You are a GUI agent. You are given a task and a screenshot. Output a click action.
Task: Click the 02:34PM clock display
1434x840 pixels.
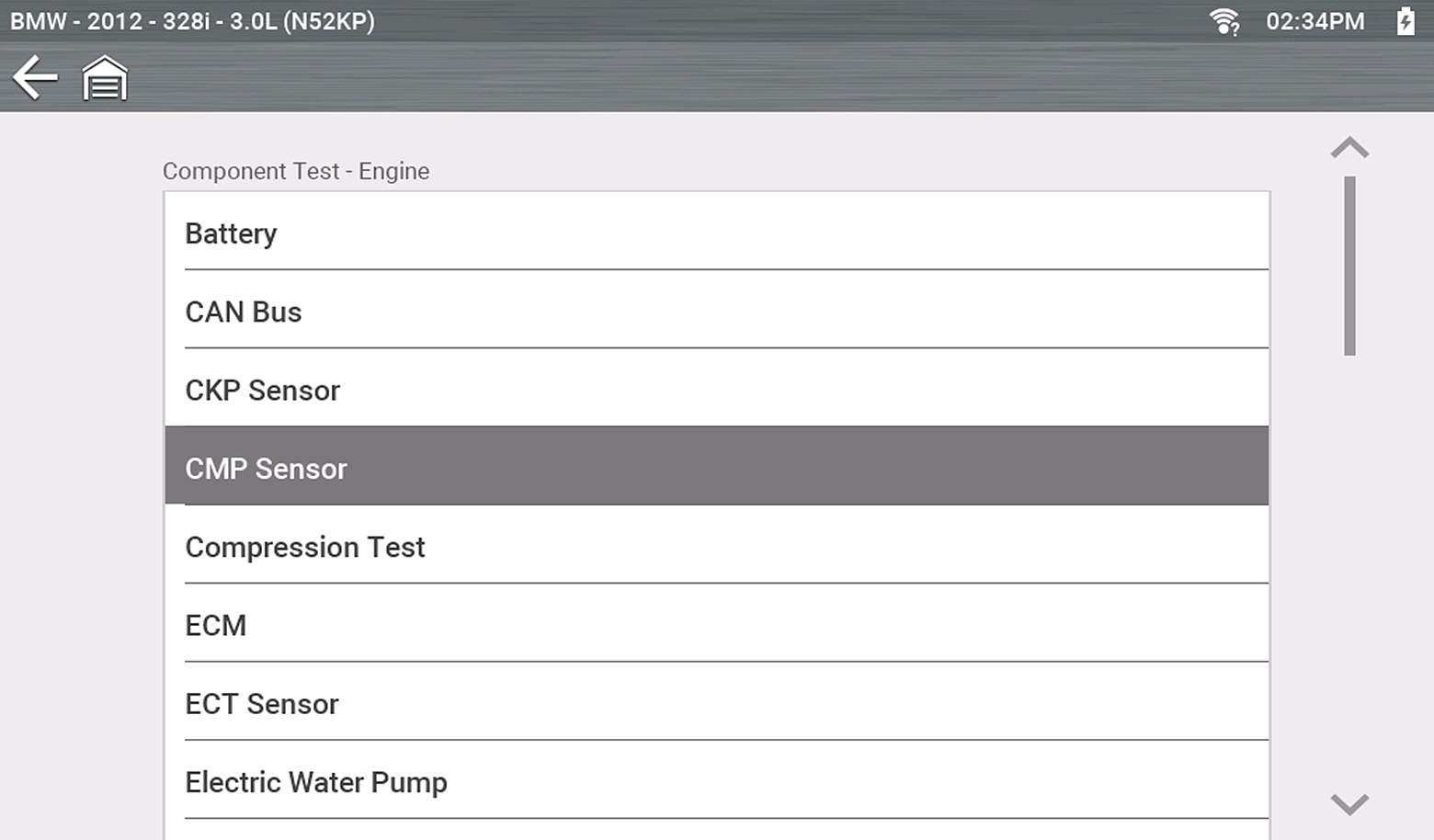click(x=1314, y=21)
